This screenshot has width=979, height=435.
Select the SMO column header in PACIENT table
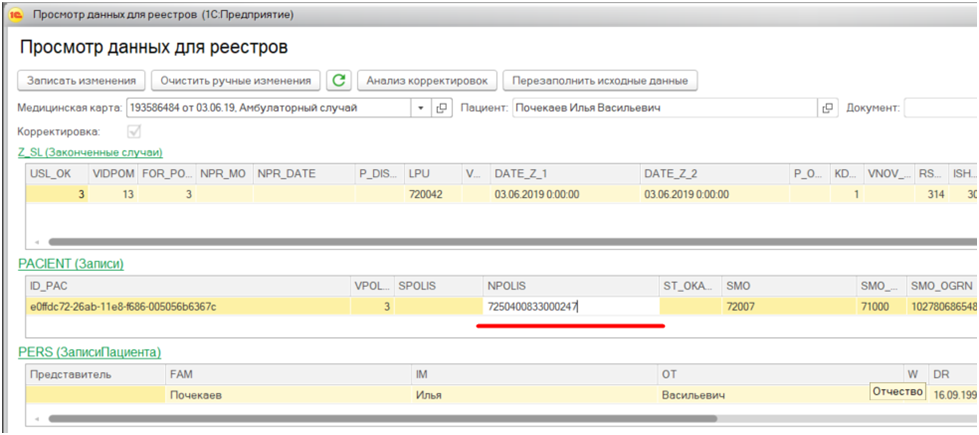[x=790, y=286]
